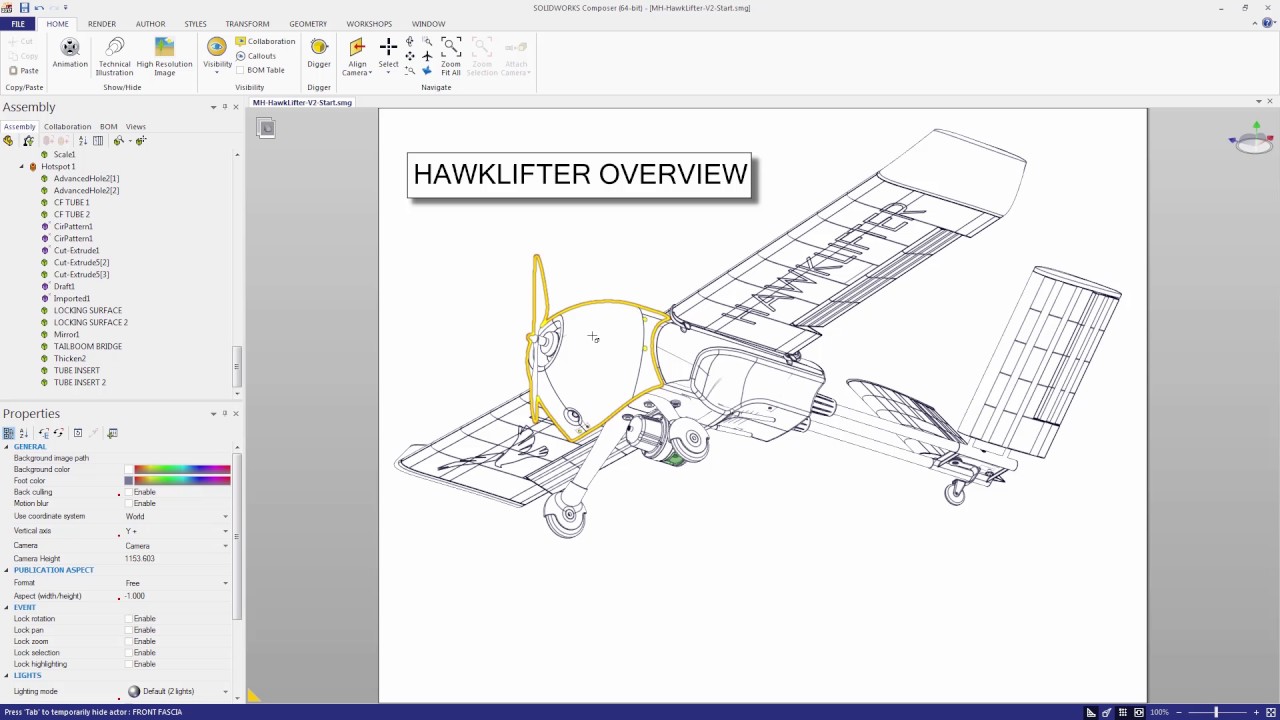Click the alphabetical sort icon in Assembly toolbar
This screenshot has height=720, width=1280.
[x=83, y=141]
